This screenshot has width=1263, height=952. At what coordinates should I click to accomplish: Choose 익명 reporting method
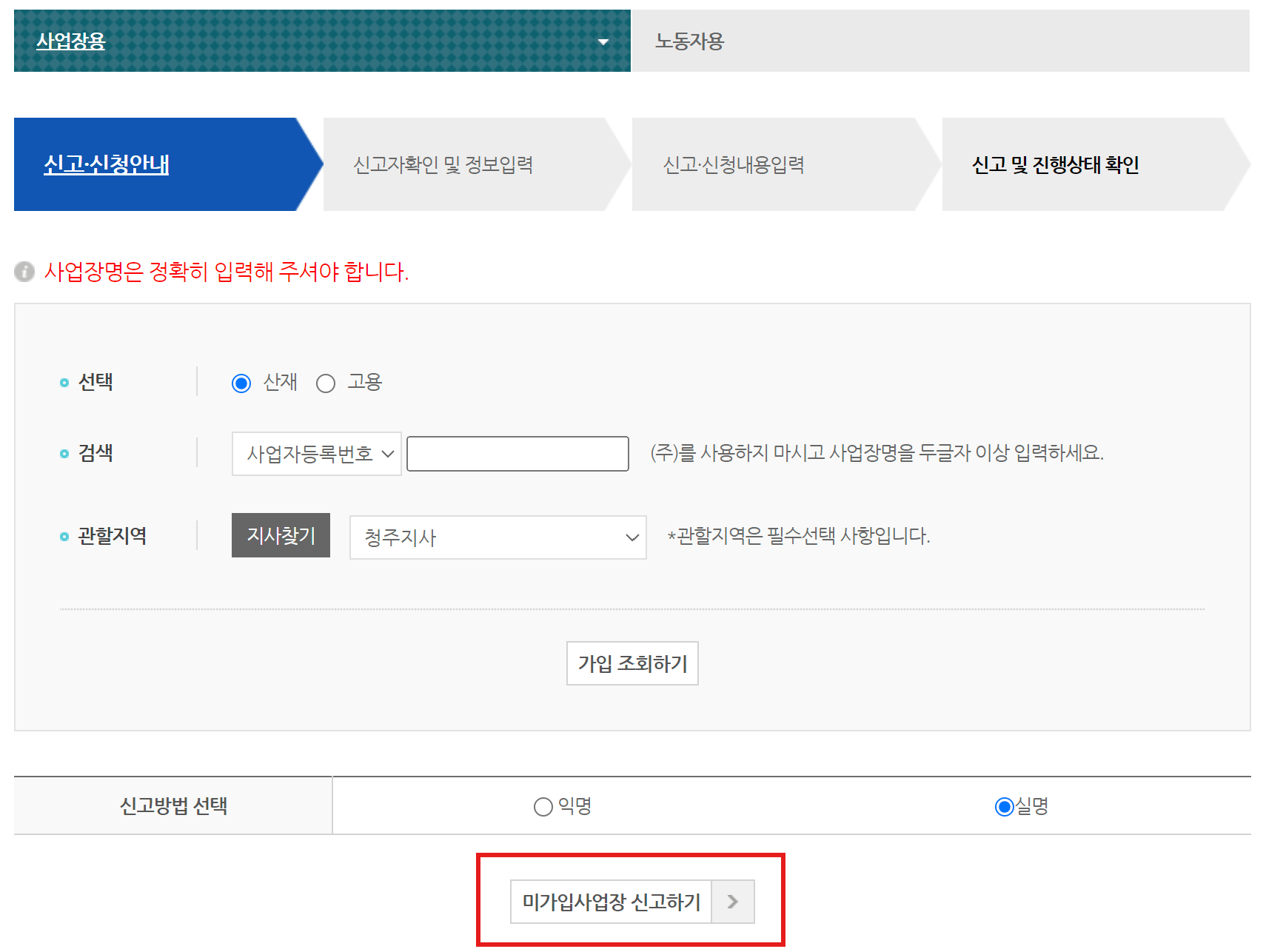(x=543, y=806)
